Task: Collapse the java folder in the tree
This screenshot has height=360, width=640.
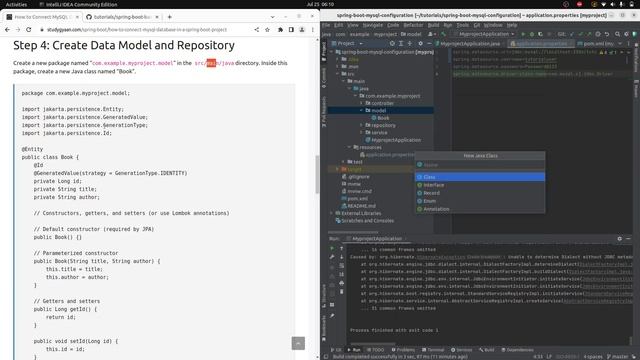Action: (349, 89)
